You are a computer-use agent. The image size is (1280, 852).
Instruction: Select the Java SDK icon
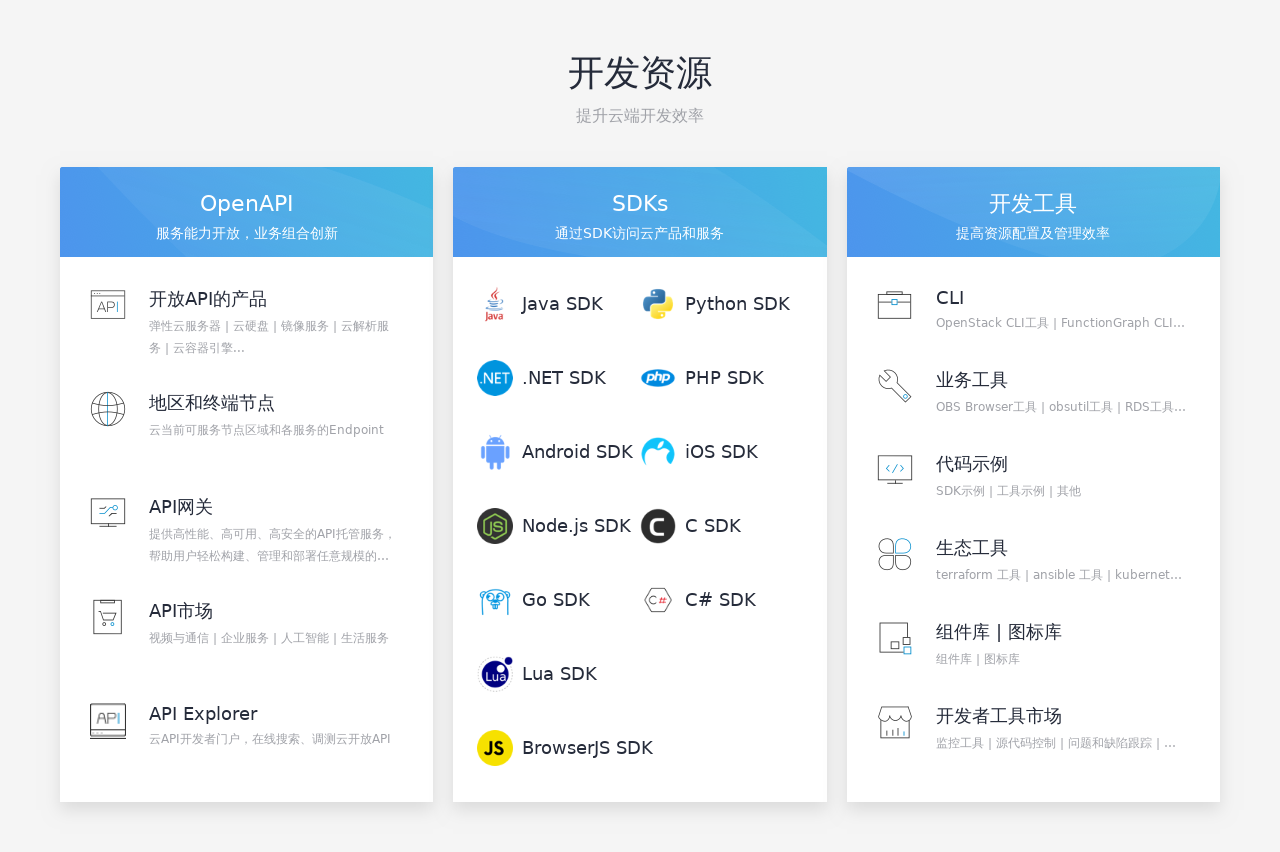[x=494, y=303]
